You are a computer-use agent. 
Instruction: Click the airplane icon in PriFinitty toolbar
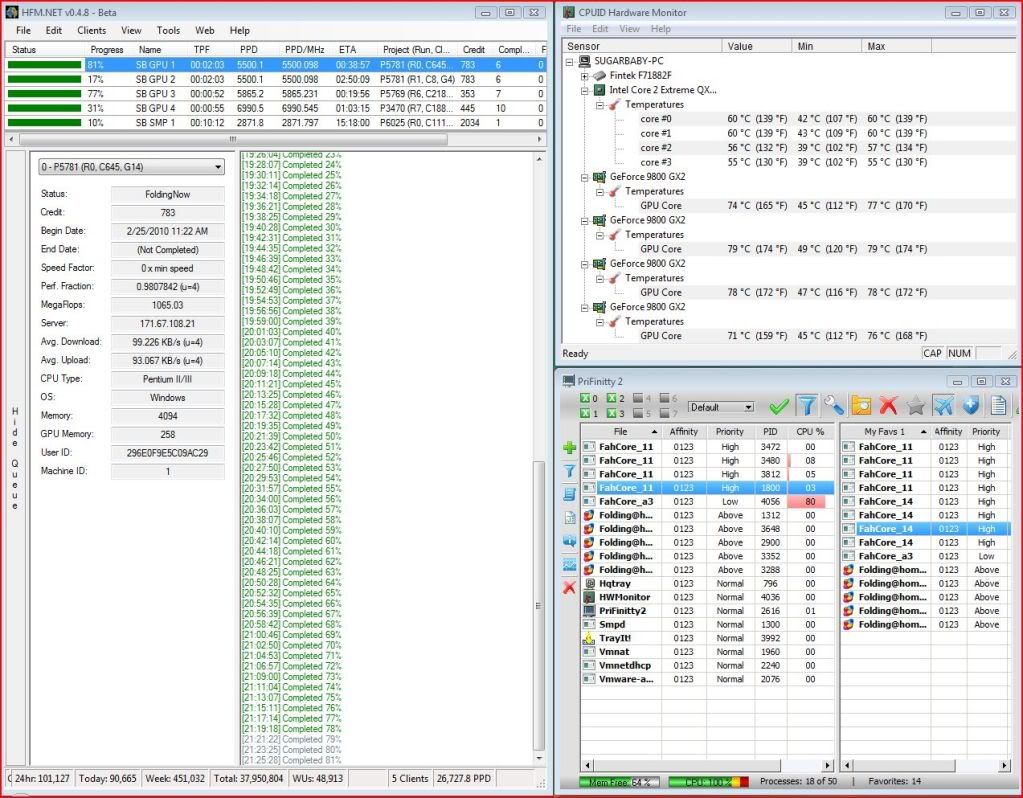coord(943,406)
